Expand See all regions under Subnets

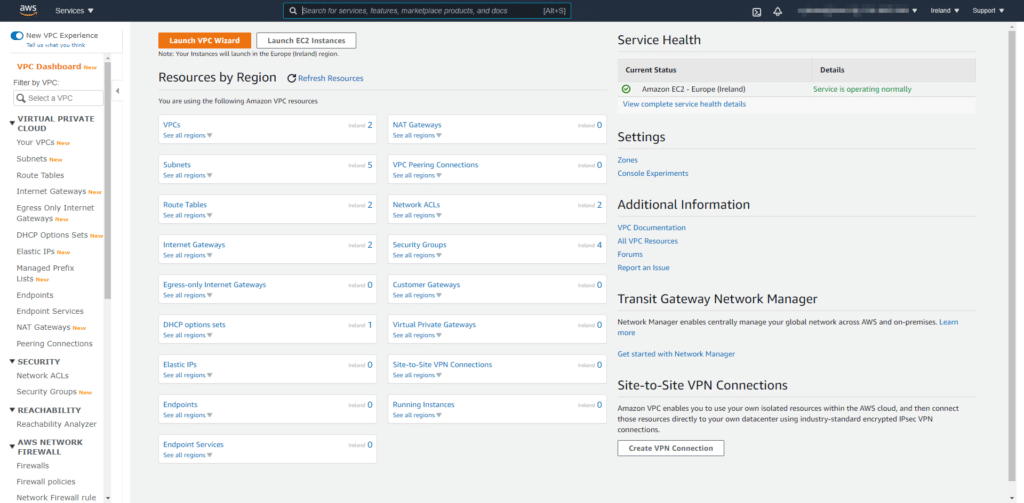pyautogui.click(x=188, y=175)
